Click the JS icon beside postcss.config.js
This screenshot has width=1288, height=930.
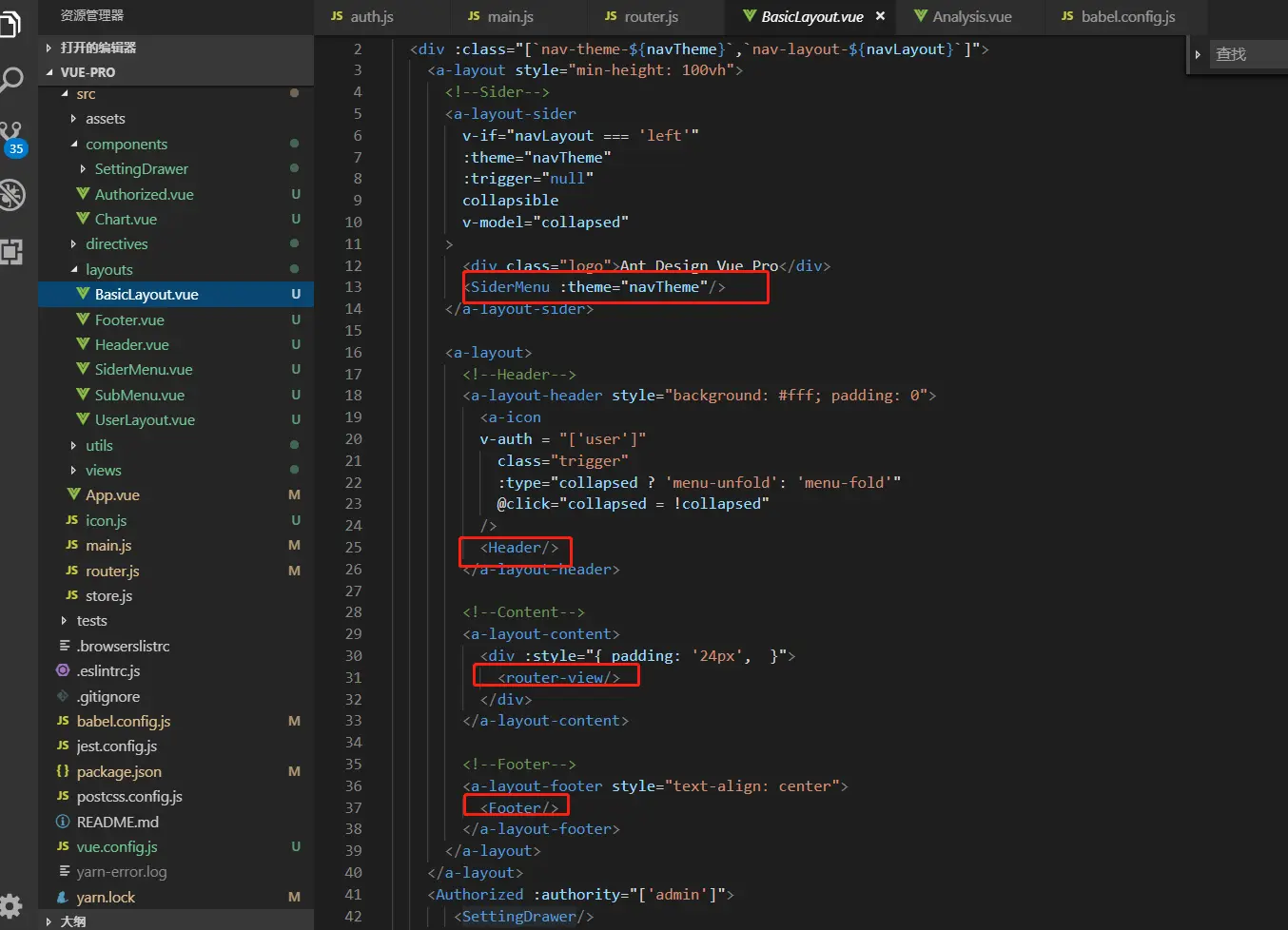point(63,796)
